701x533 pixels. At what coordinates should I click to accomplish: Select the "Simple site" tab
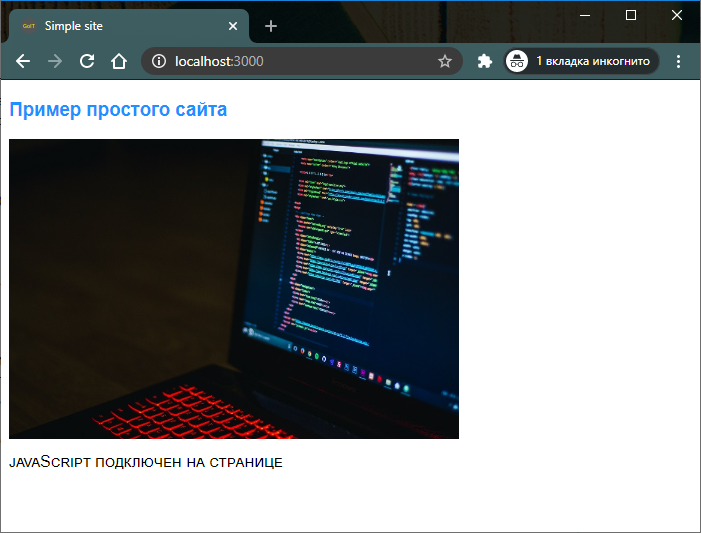[x=120, y=26]
